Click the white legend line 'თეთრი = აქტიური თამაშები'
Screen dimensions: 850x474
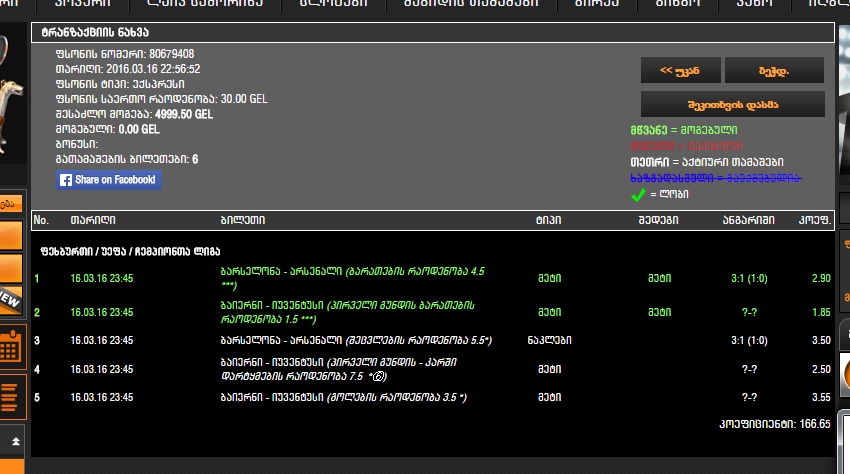pos(706,162)
